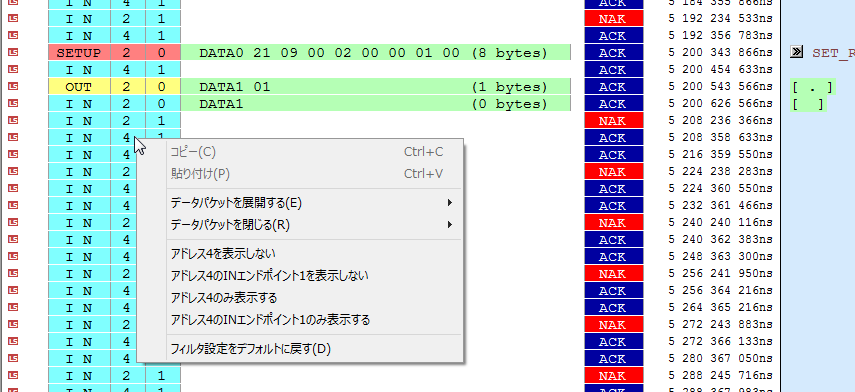Click timestamp '5 248 363 300ns'

(720, 256)
